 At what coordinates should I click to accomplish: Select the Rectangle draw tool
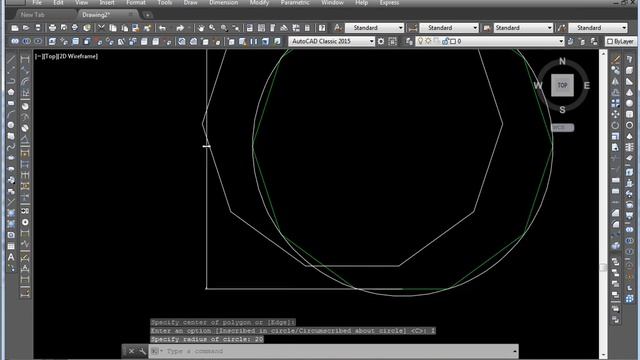tap(11, 103)
